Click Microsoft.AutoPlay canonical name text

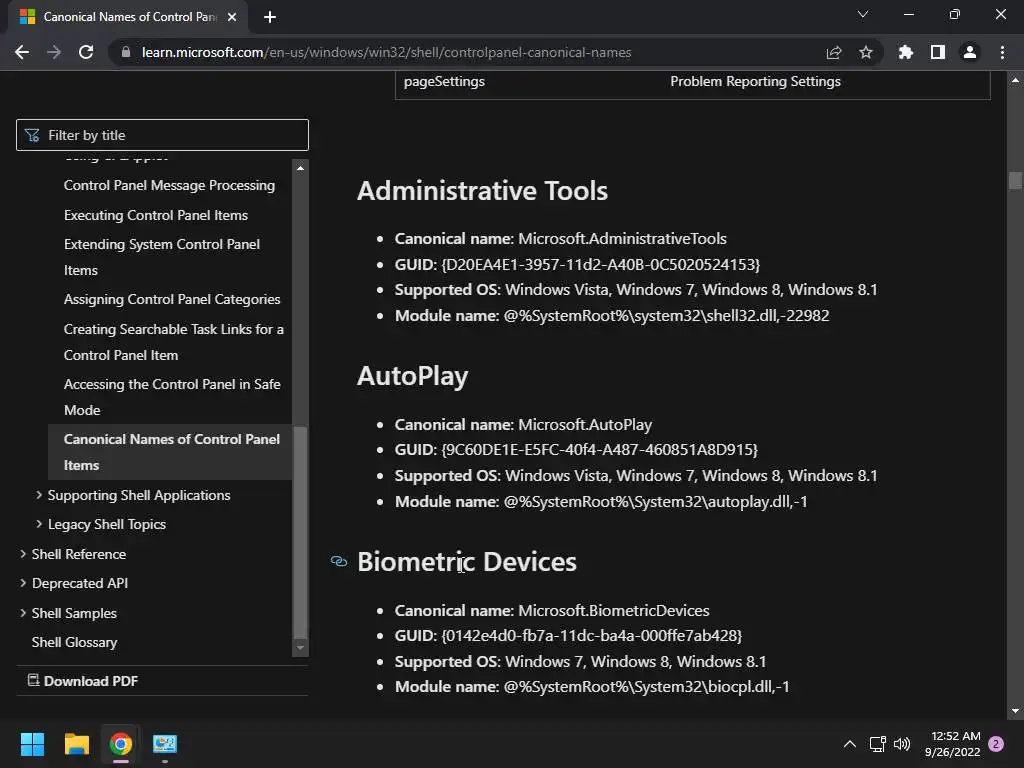click(x=585, y=424)
